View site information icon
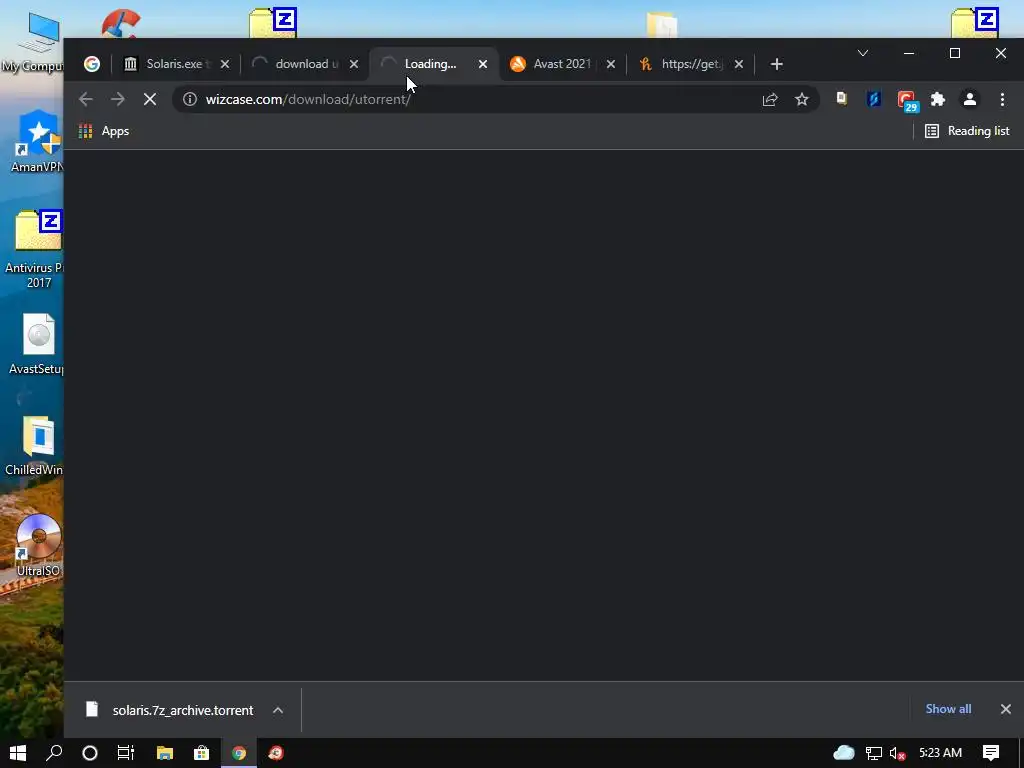Screen dimensions: 1024x768 point(189,99)
